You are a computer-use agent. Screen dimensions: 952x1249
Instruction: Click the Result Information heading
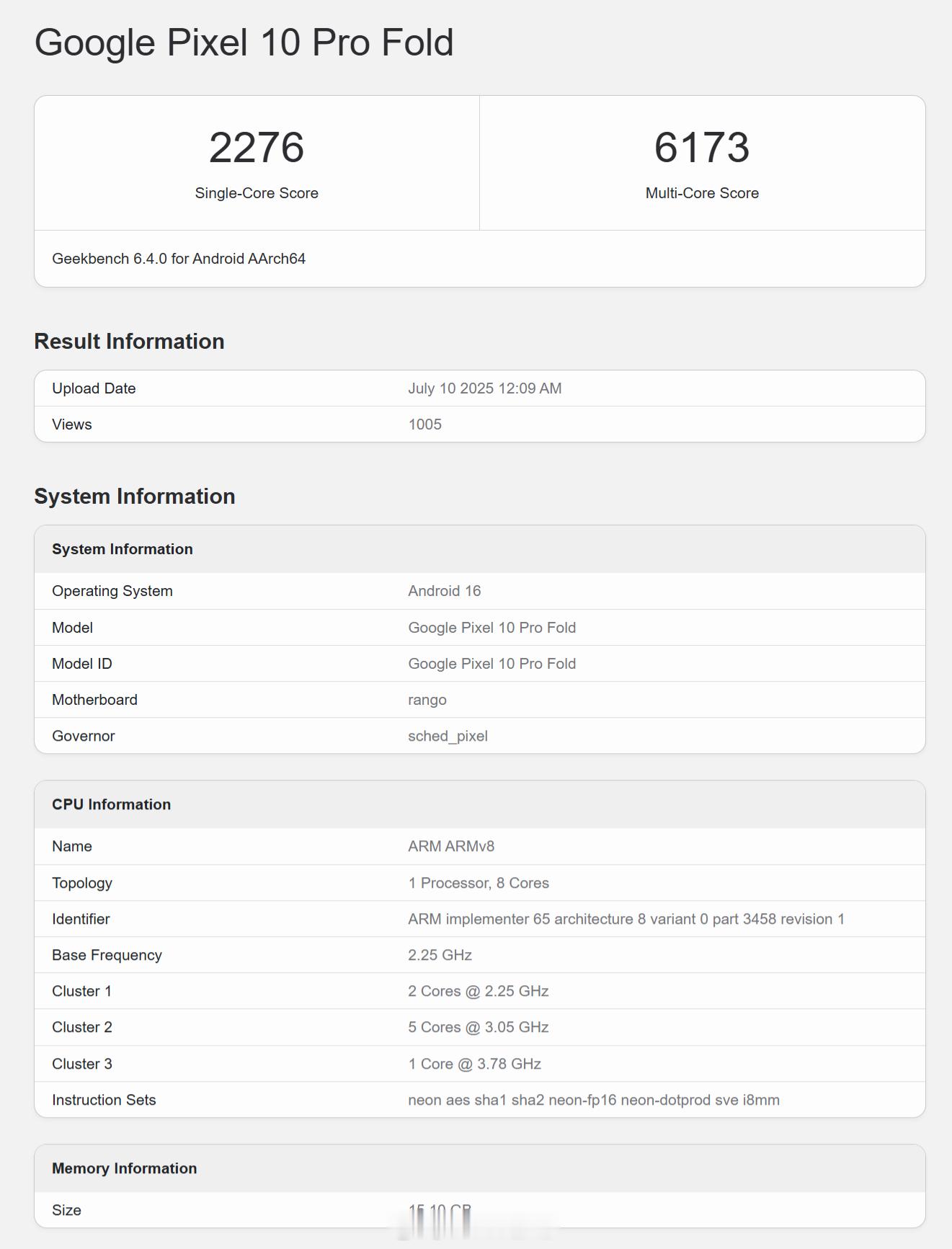(x=129, y=341)
